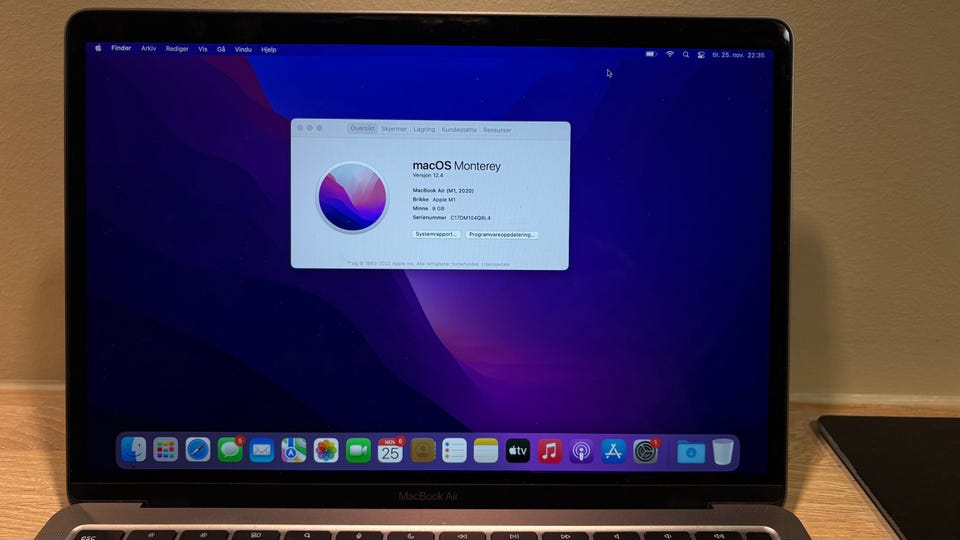This screenshot has height=540, width=960.
Task: Launch Apple TV from the Dock
Action: (518, 452)
